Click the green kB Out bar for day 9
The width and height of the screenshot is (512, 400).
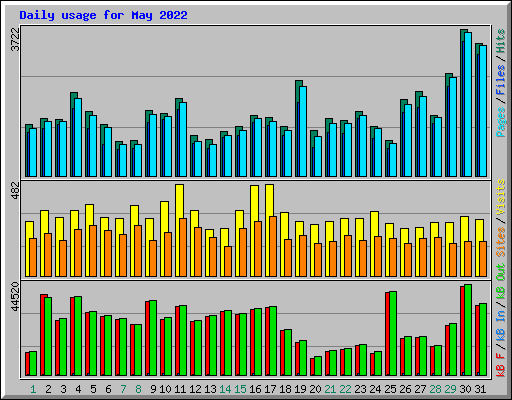coord(153,338)
